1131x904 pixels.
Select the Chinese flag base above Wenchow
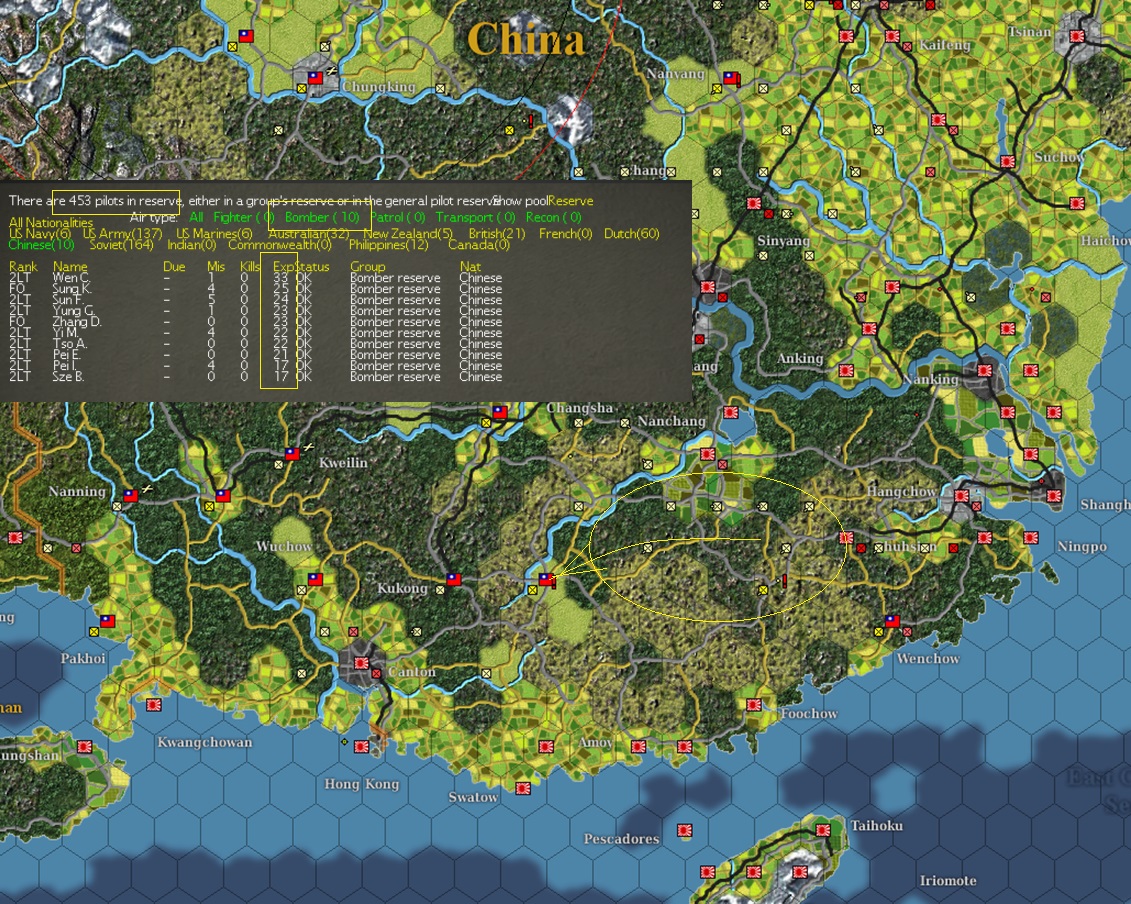892,620
